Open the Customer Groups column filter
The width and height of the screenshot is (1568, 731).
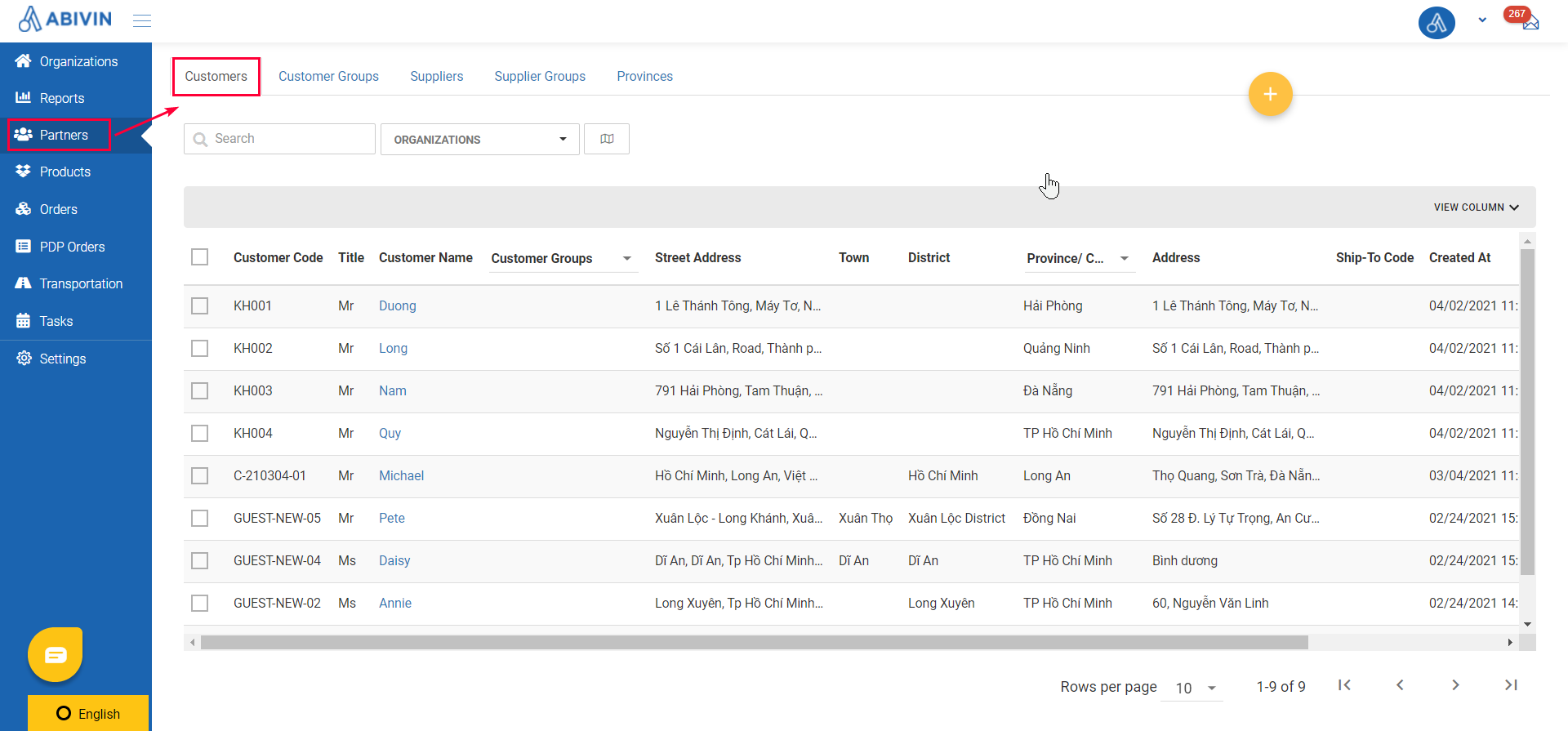(563, 258)
